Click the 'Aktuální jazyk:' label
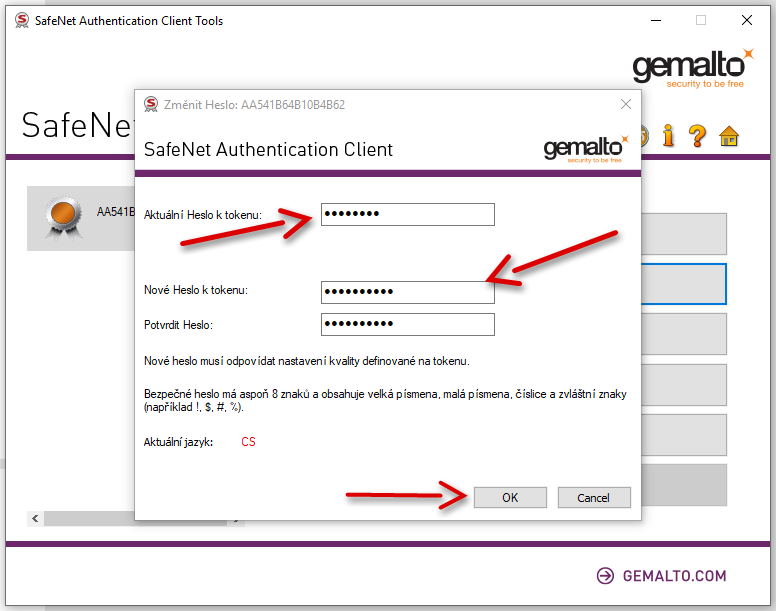 coord(178,442)
